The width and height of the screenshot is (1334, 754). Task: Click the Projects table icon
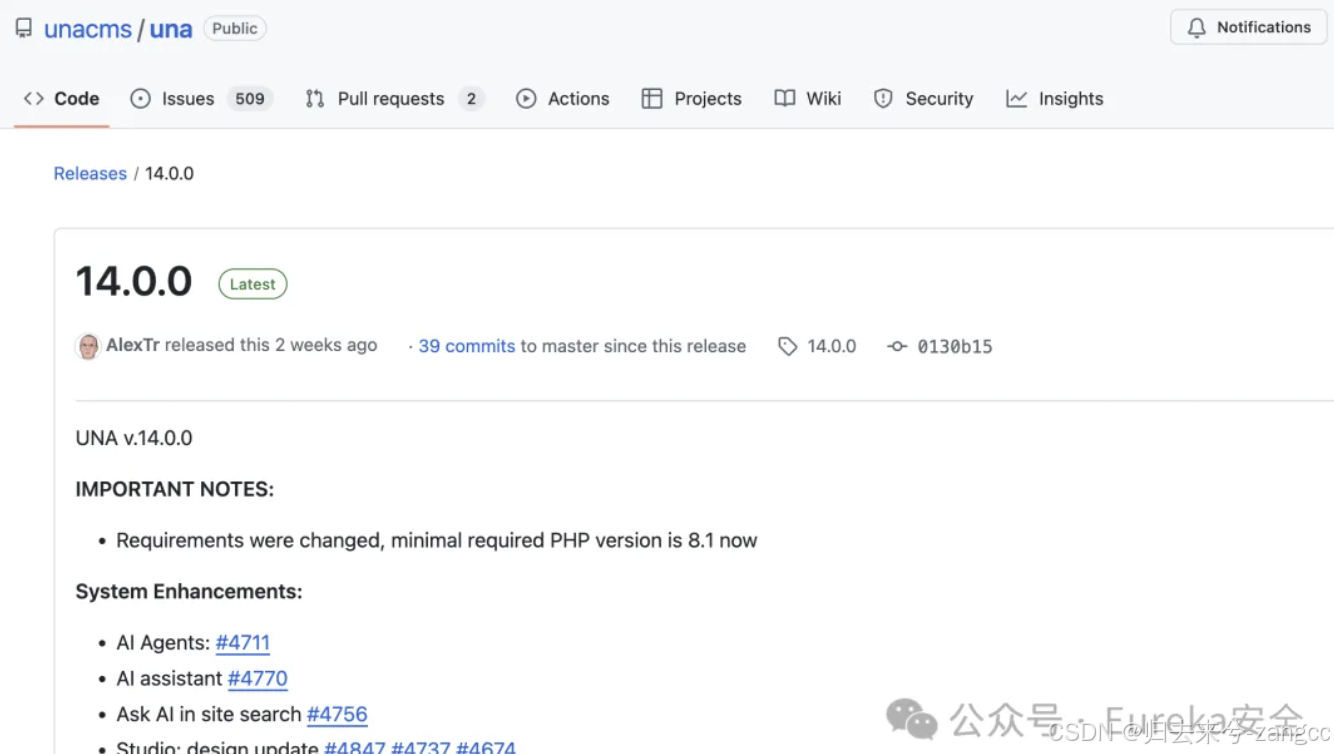652,98
